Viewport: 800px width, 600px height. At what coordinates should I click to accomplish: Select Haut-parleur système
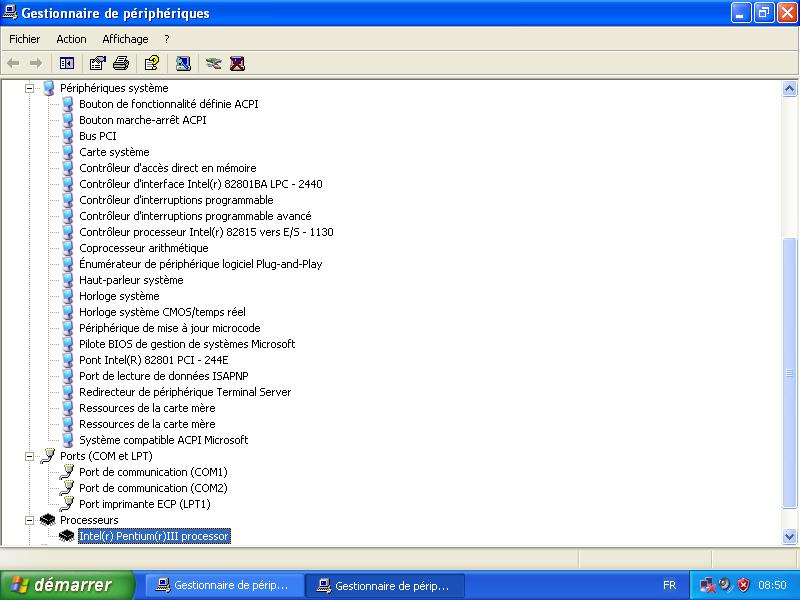[x=131, y=280]
